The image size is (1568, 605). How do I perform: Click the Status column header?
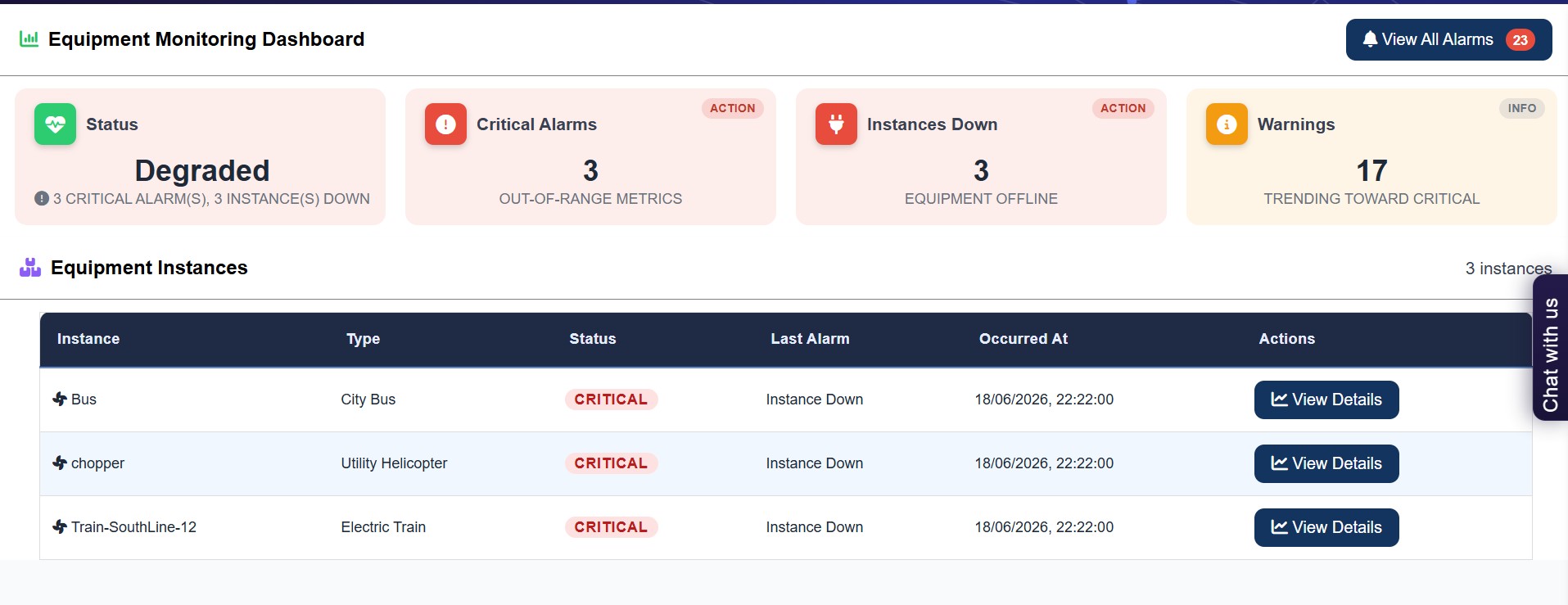click(x=593, y=339)
